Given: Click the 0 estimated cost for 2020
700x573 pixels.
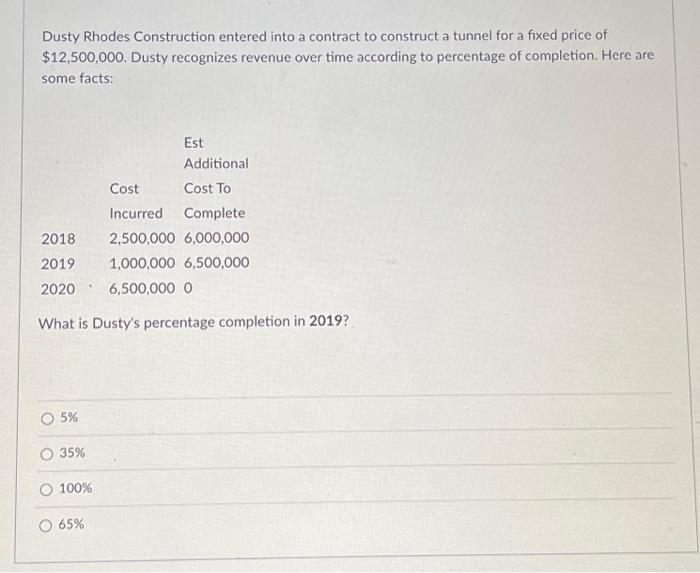Looking at the screenshot, I should tap(189, 288).
